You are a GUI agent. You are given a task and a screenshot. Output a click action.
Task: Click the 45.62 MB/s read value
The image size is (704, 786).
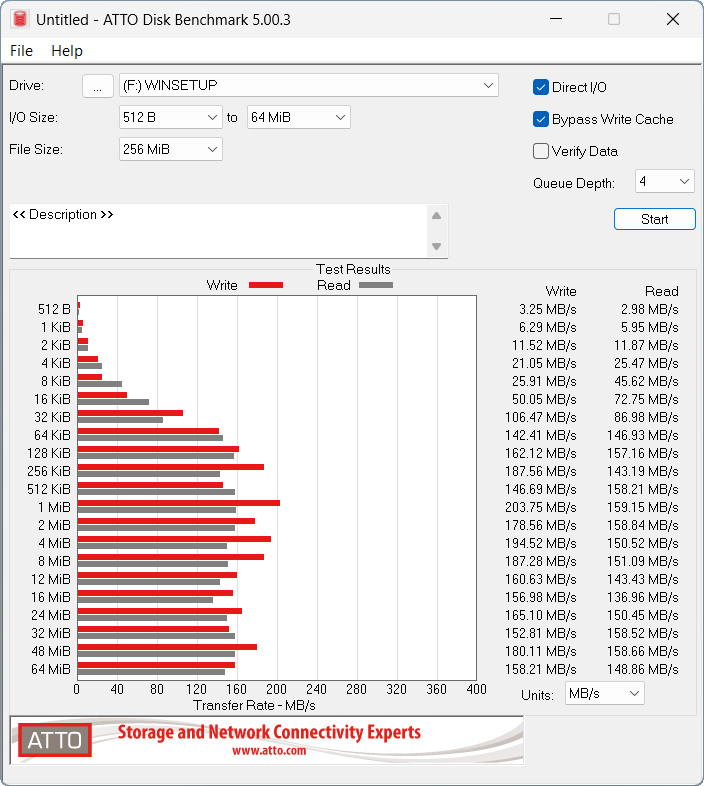pos(646,381)
